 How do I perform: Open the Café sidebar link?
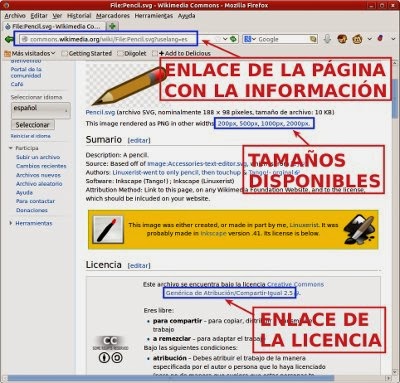coord(17,84)
